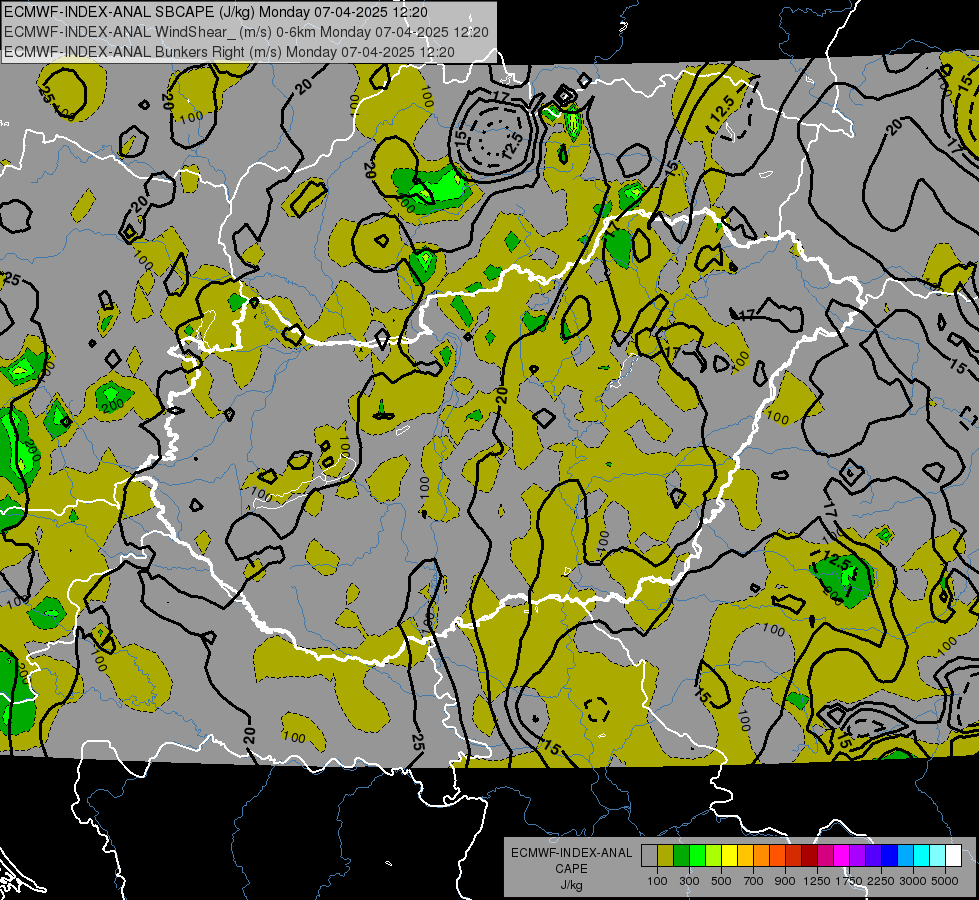Click the 500 tick label in the legend
979x900 pixels.
tap(721, 881)
